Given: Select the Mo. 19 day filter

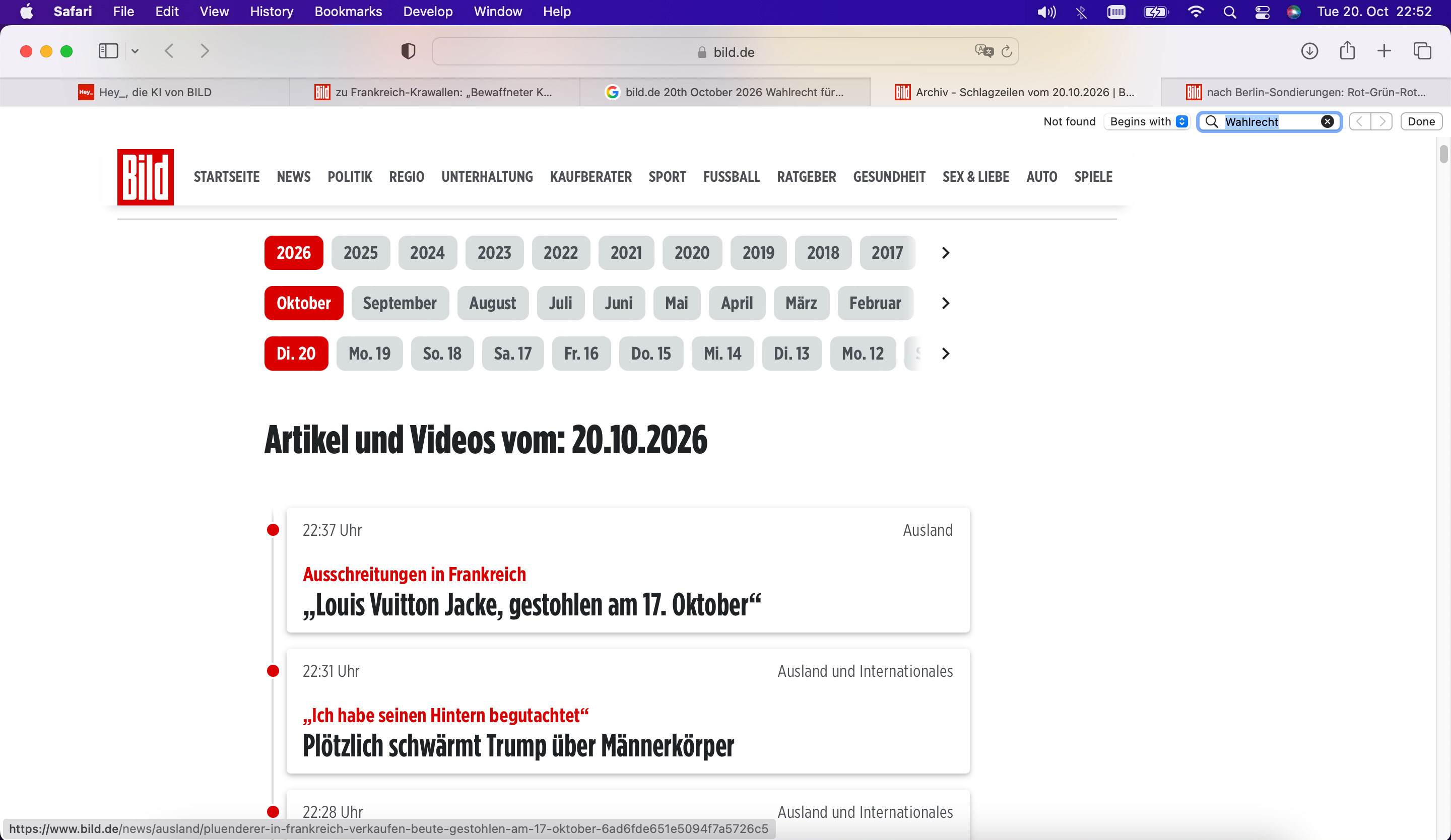Looking at the screenshot, I should [x=369, y=353].
